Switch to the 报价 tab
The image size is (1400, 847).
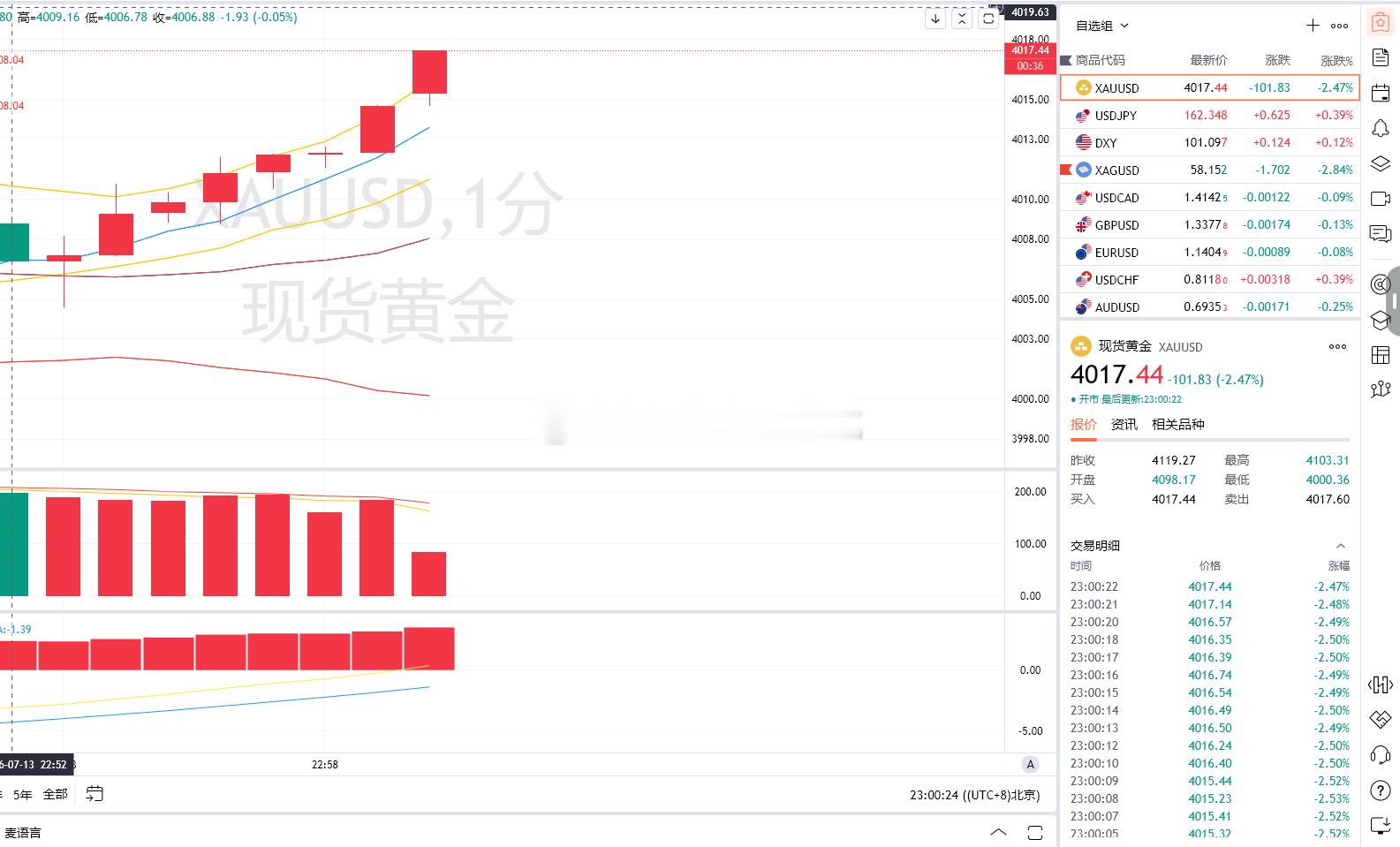pos(1083,425)
